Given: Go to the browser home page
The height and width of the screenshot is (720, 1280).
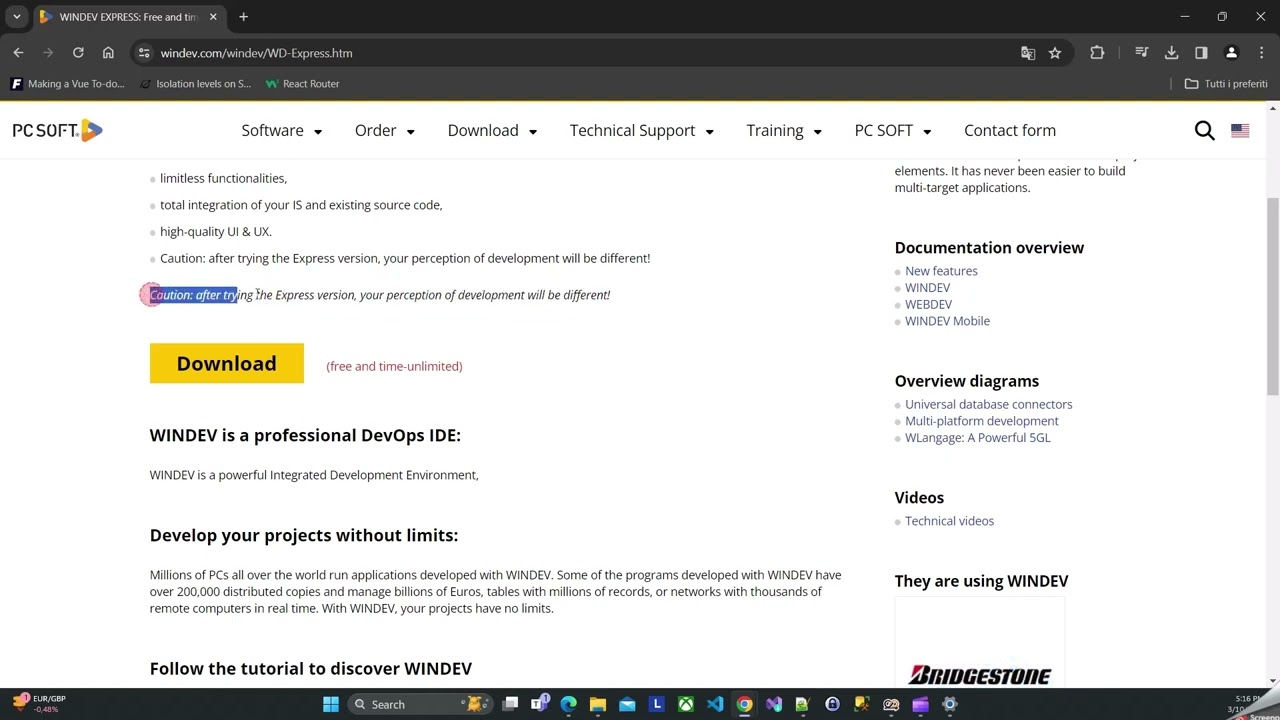Looking at the screenshot, I should [108, 53].
